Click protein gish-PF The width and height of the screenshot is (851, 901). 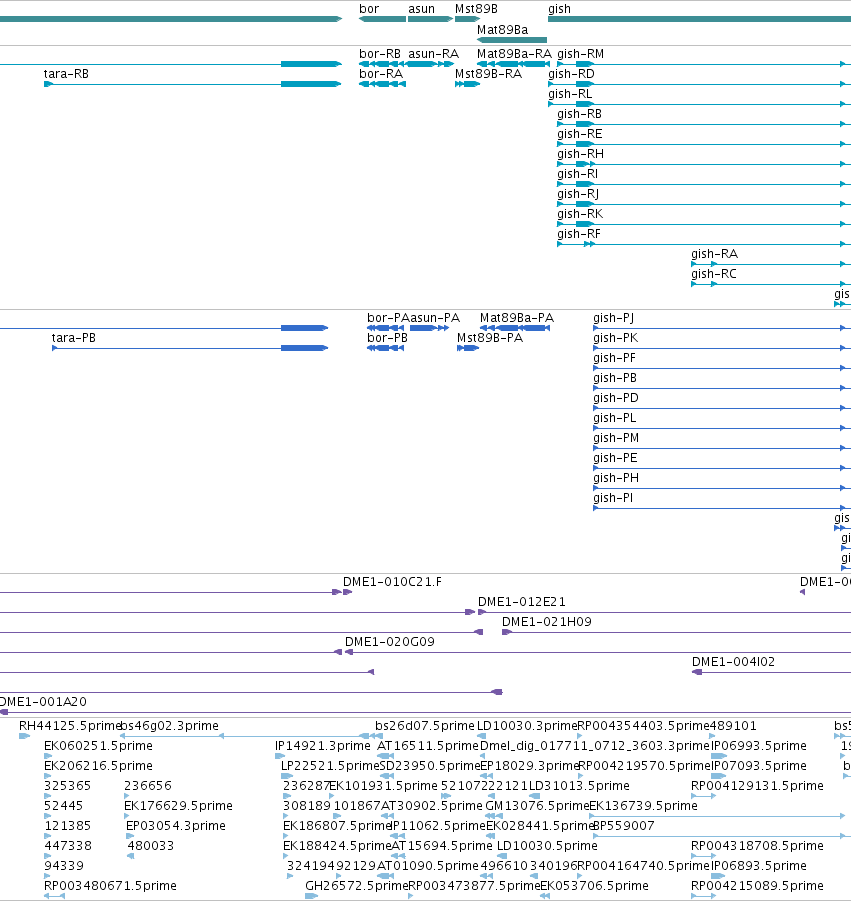pyautogui.click(x=614, y=359)
